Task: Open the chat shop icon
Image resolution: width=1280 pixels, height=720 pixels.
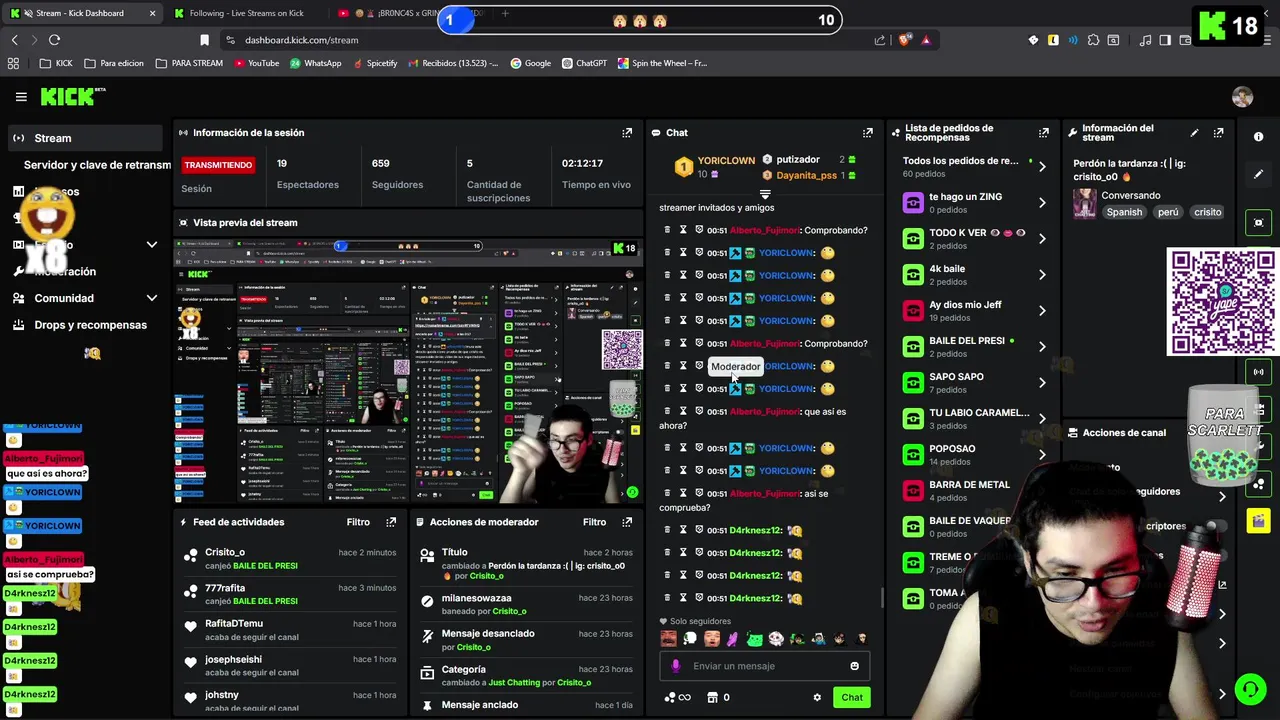Action: pos(712,697)
